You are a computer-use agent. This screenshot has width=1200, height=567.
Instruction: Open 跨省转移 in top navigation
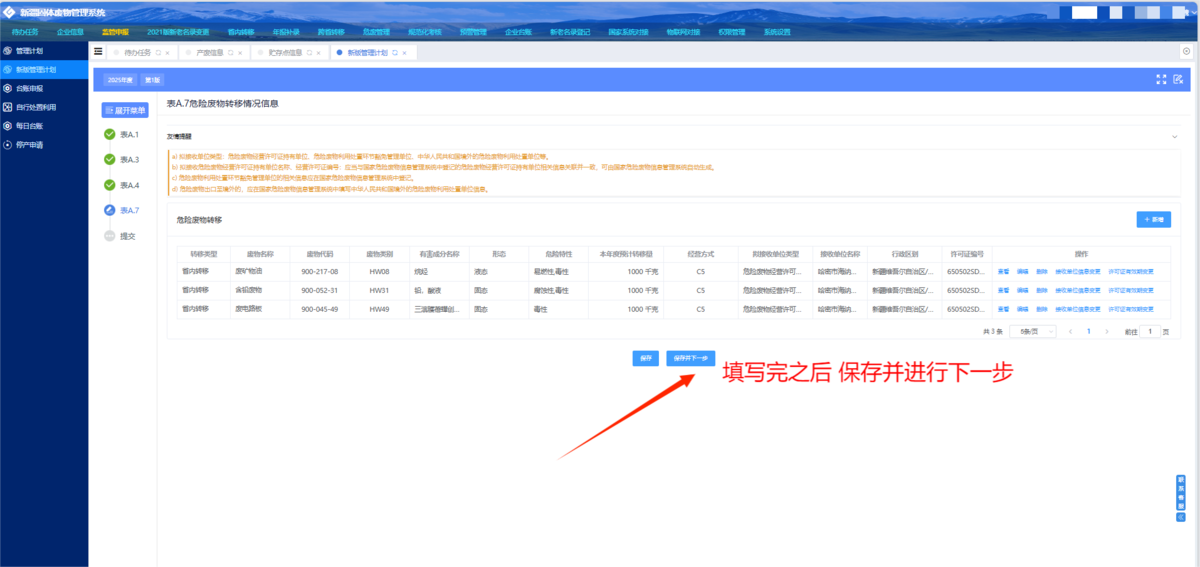331,32
